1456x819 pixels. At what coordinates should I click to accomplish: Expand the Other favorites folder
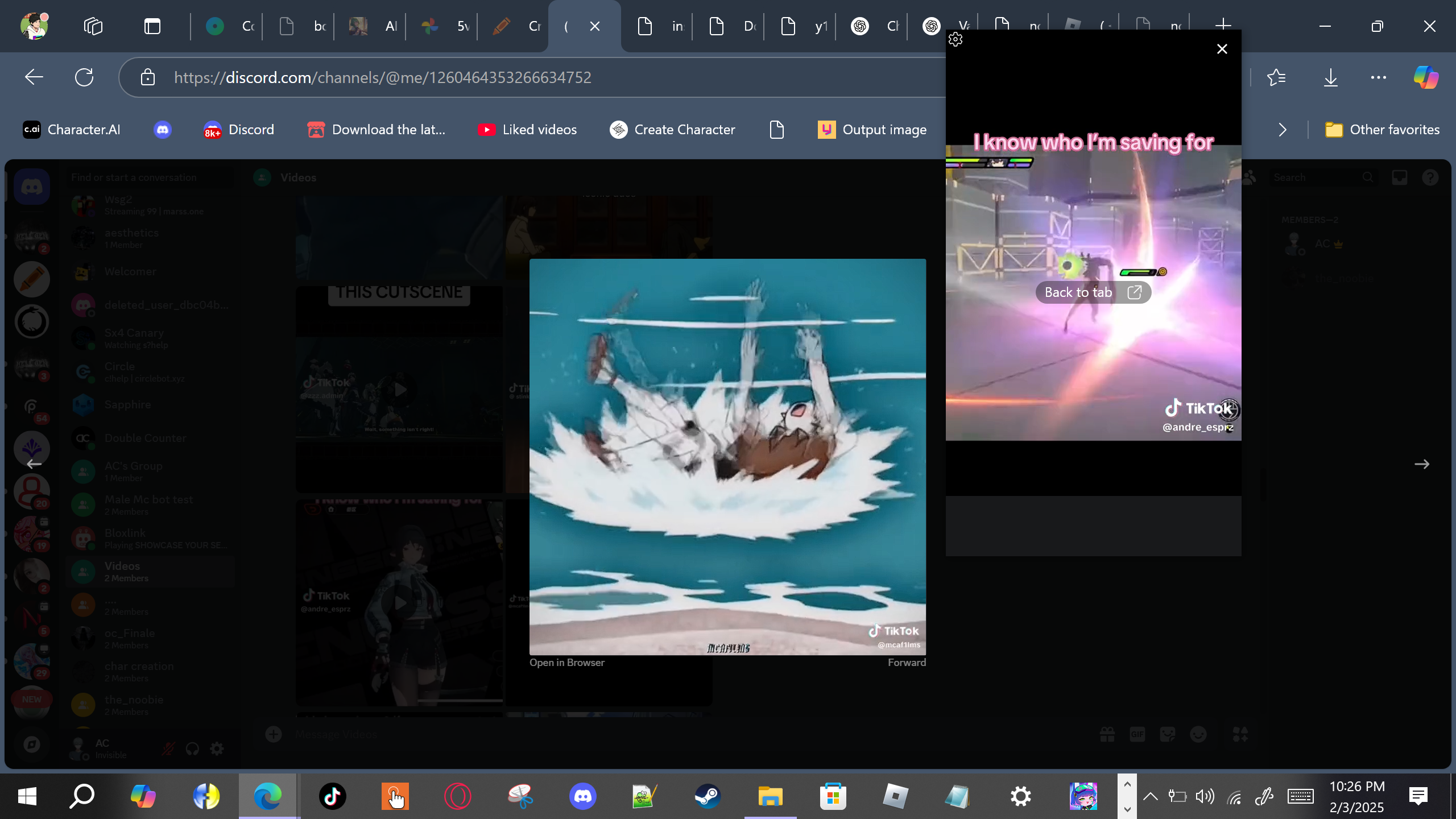coord(1382,130)
